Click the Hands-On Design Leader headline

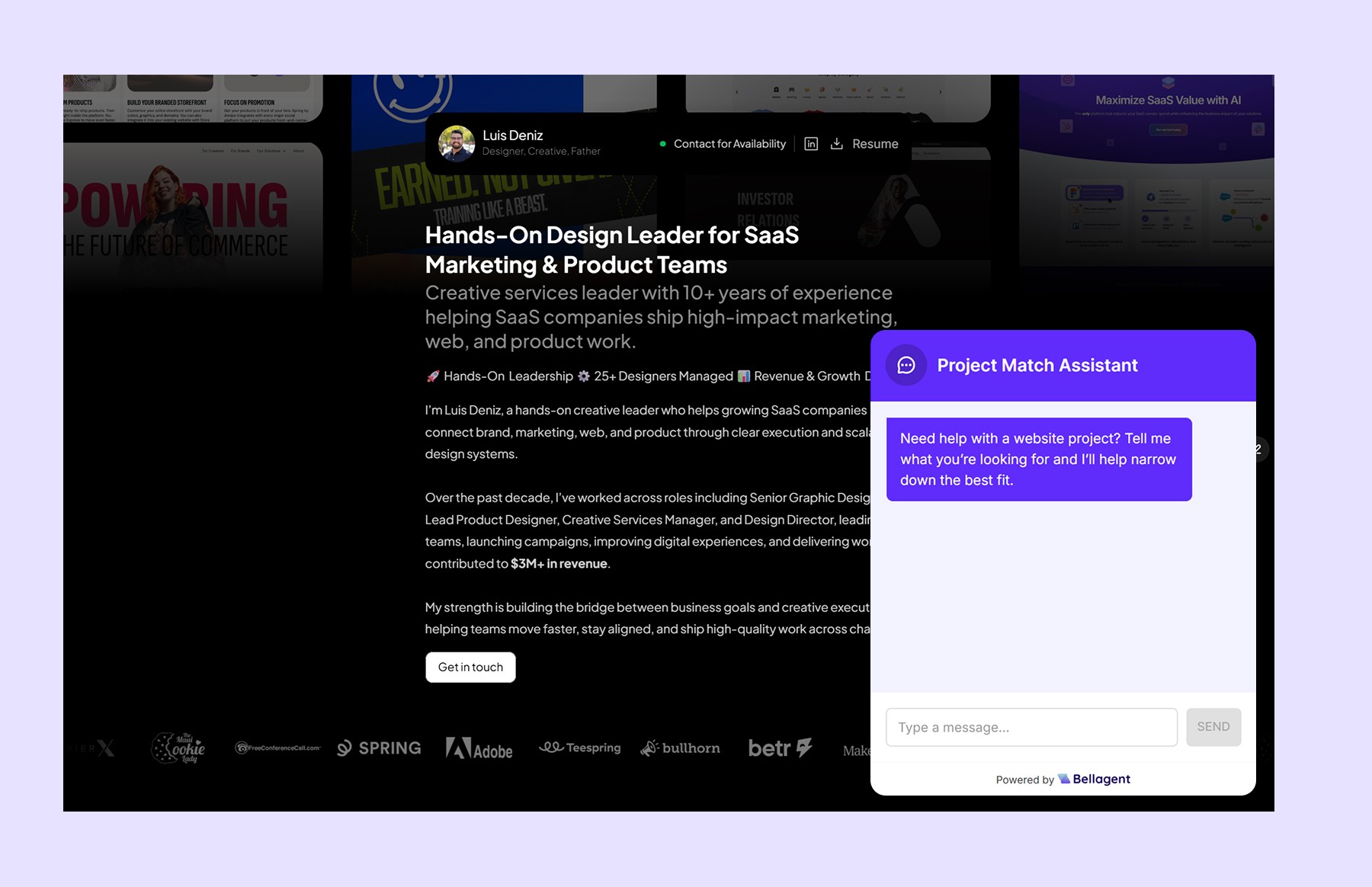pyautogui.click(x=612, y=250)
